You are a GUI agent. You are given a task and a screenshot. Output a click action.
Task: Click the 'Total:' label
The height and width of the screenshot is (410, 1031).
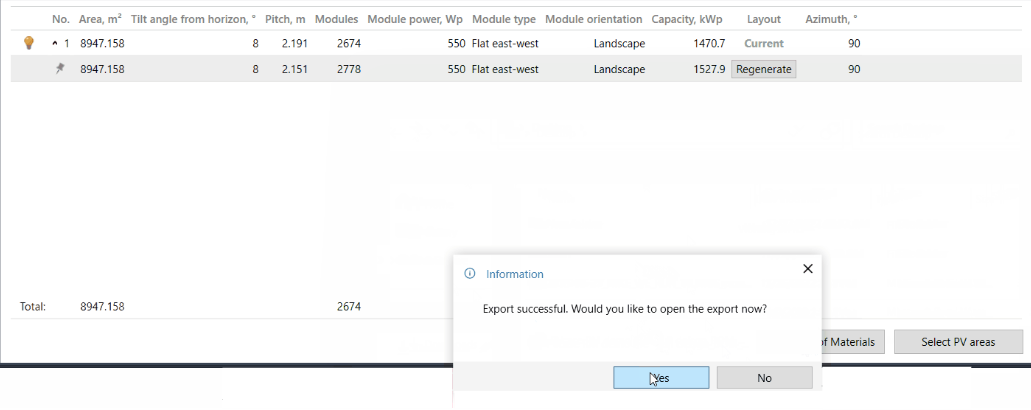tap(33, 306)
